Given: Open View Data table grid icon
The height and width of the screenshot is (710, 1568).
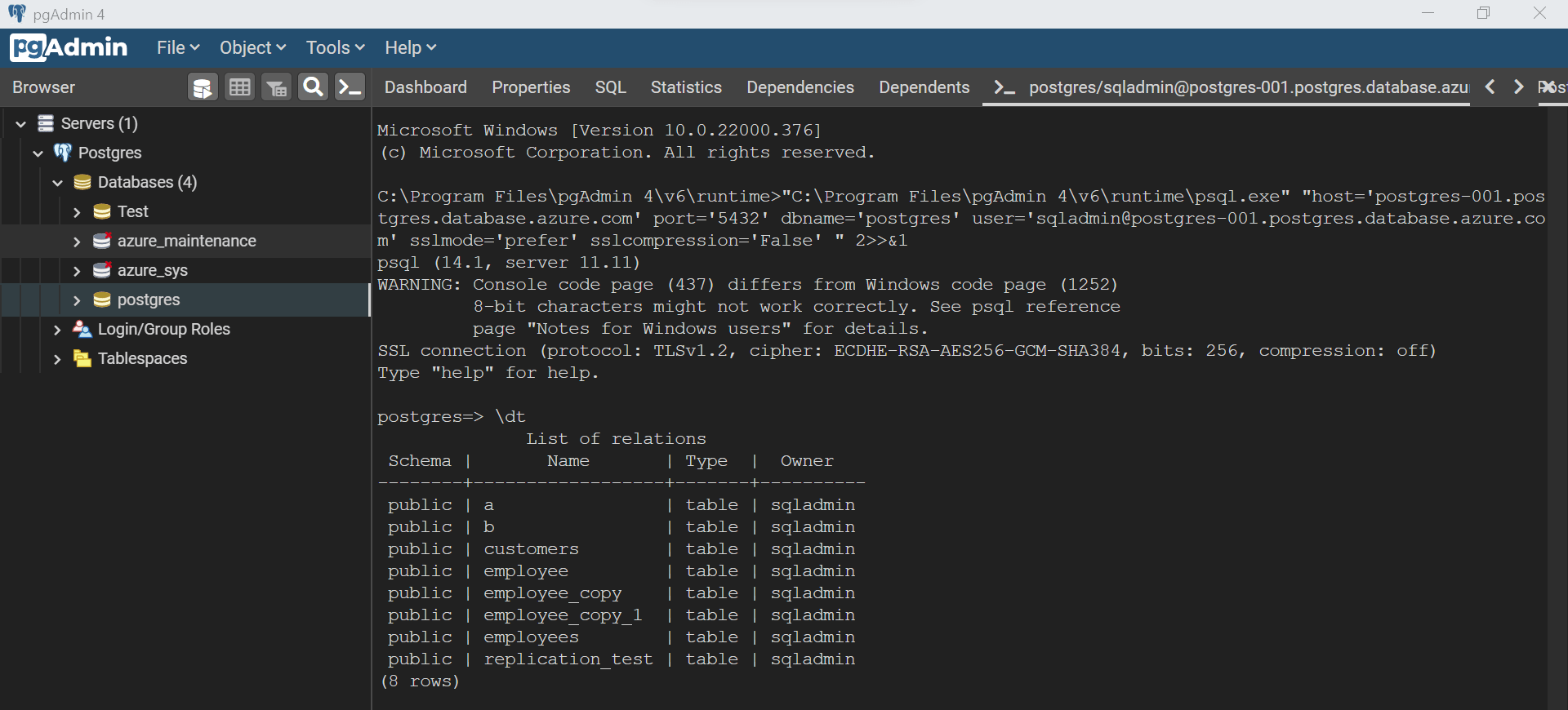Looking at the screenshot, I should [x=239, y=87].
